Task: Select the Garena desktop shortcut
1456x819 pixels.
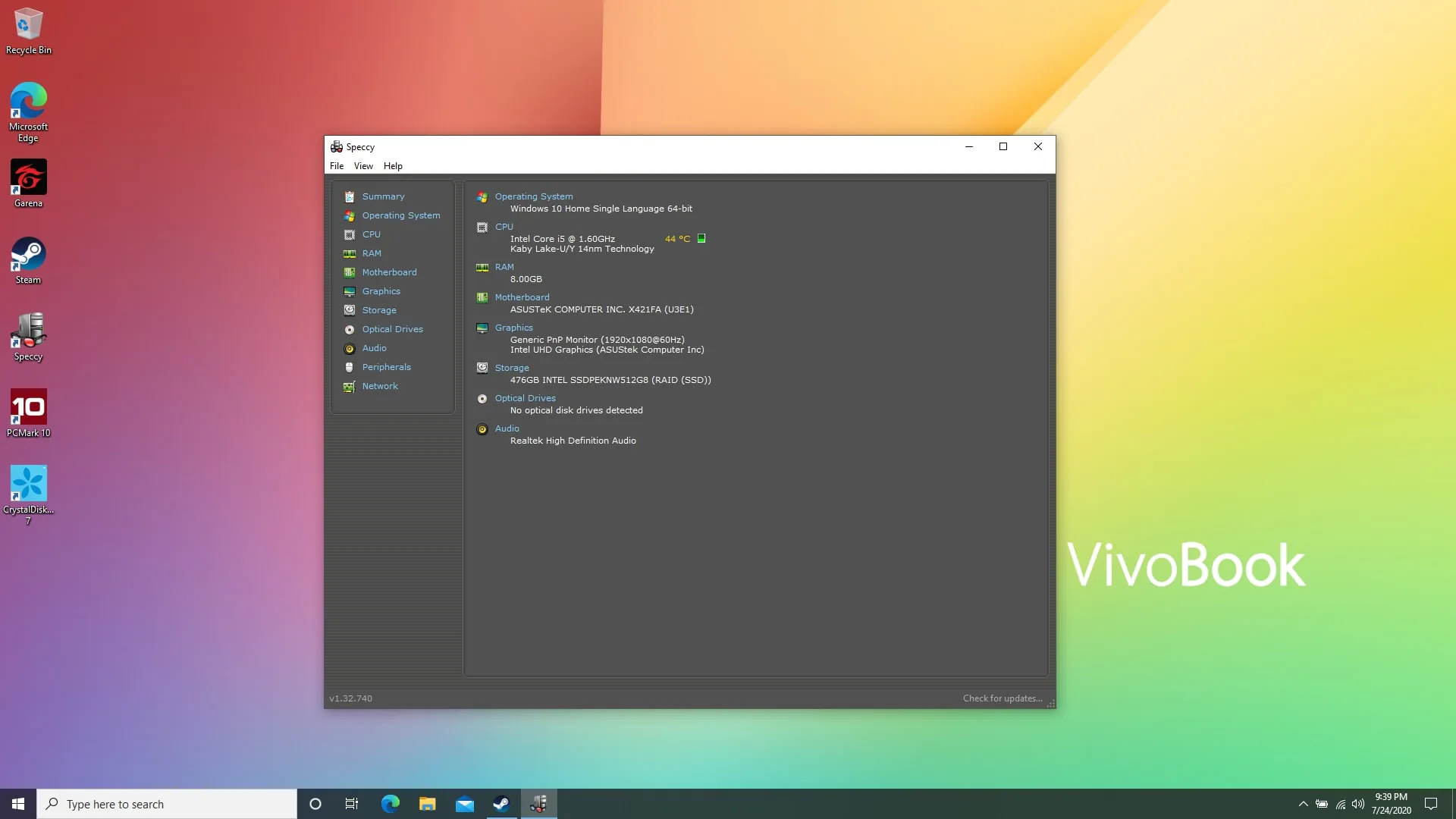Action: 29,184
